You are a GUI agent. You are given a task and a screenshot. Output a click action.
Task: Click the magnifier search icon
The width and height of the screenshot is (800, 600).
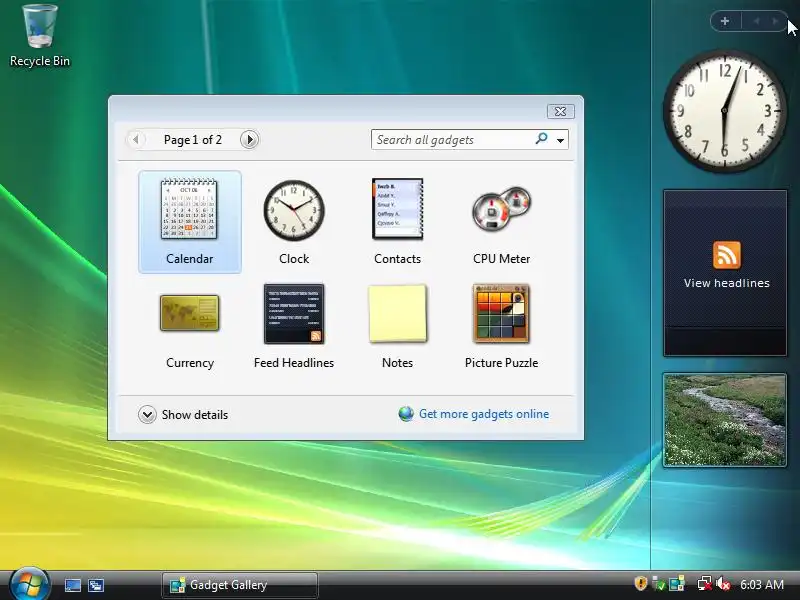(x=541, y=138)
